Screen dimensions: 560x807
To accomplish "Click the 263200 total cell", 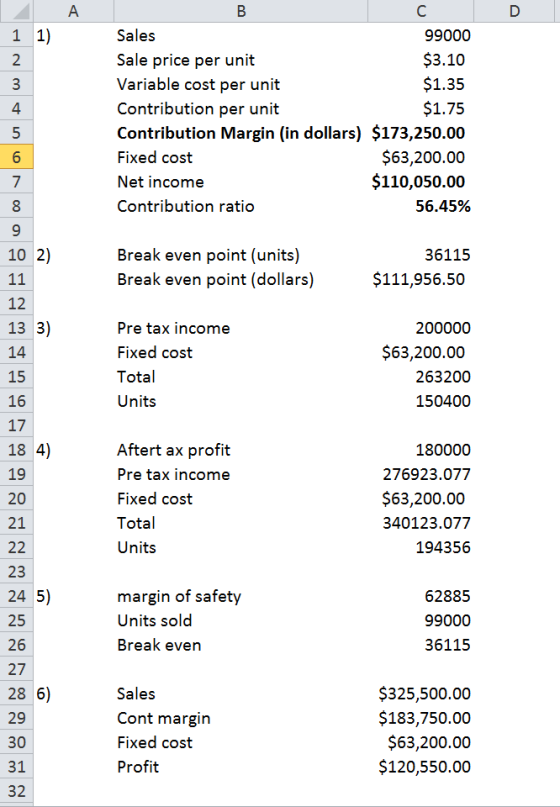I will point(421,376).
